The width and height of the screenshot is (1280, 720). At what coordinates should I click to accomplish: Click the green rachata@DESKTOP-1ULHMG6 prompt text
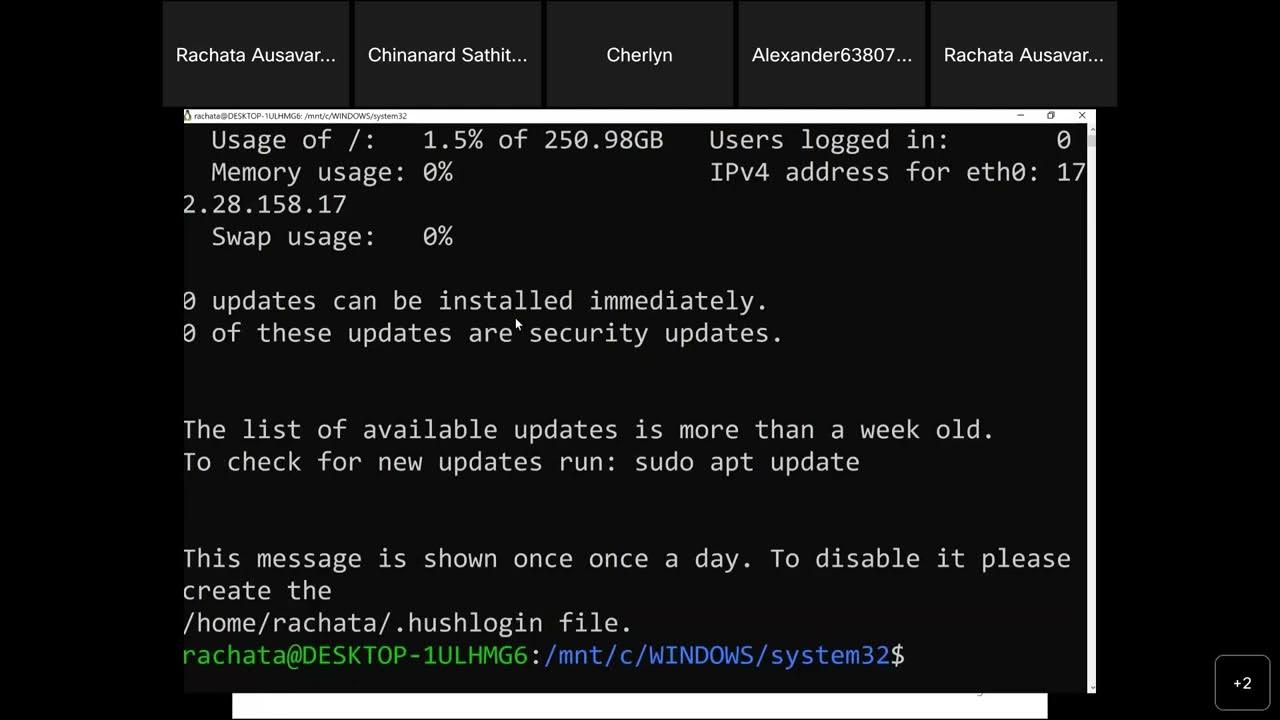354,656
